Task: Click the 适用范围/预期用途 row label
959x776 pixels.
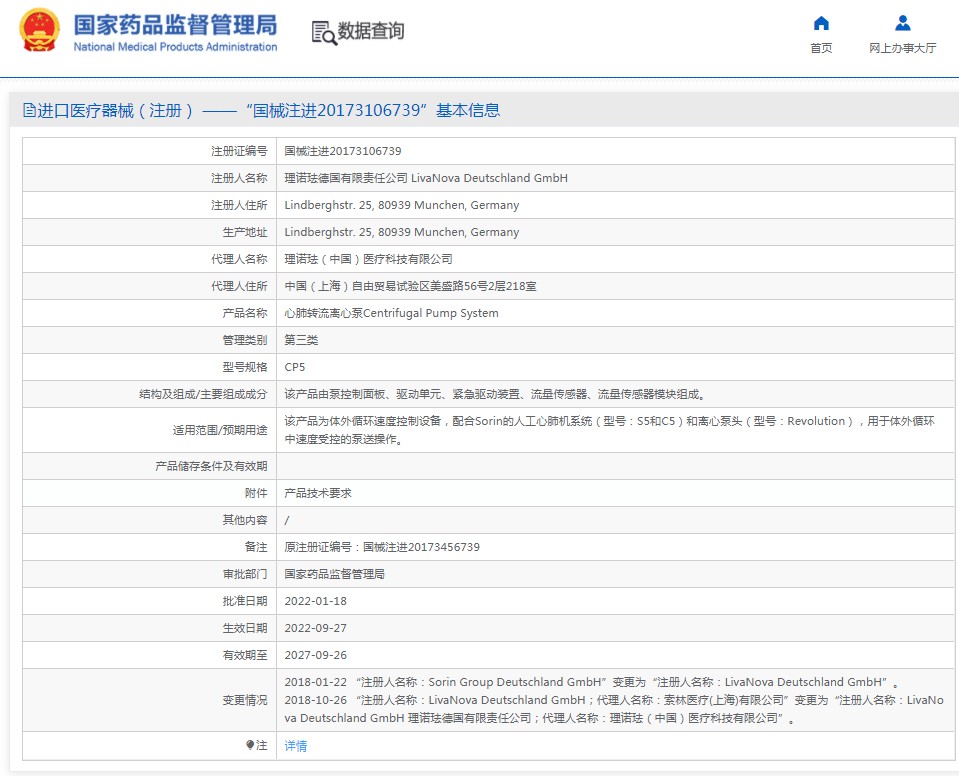Action: click(220, 430)
